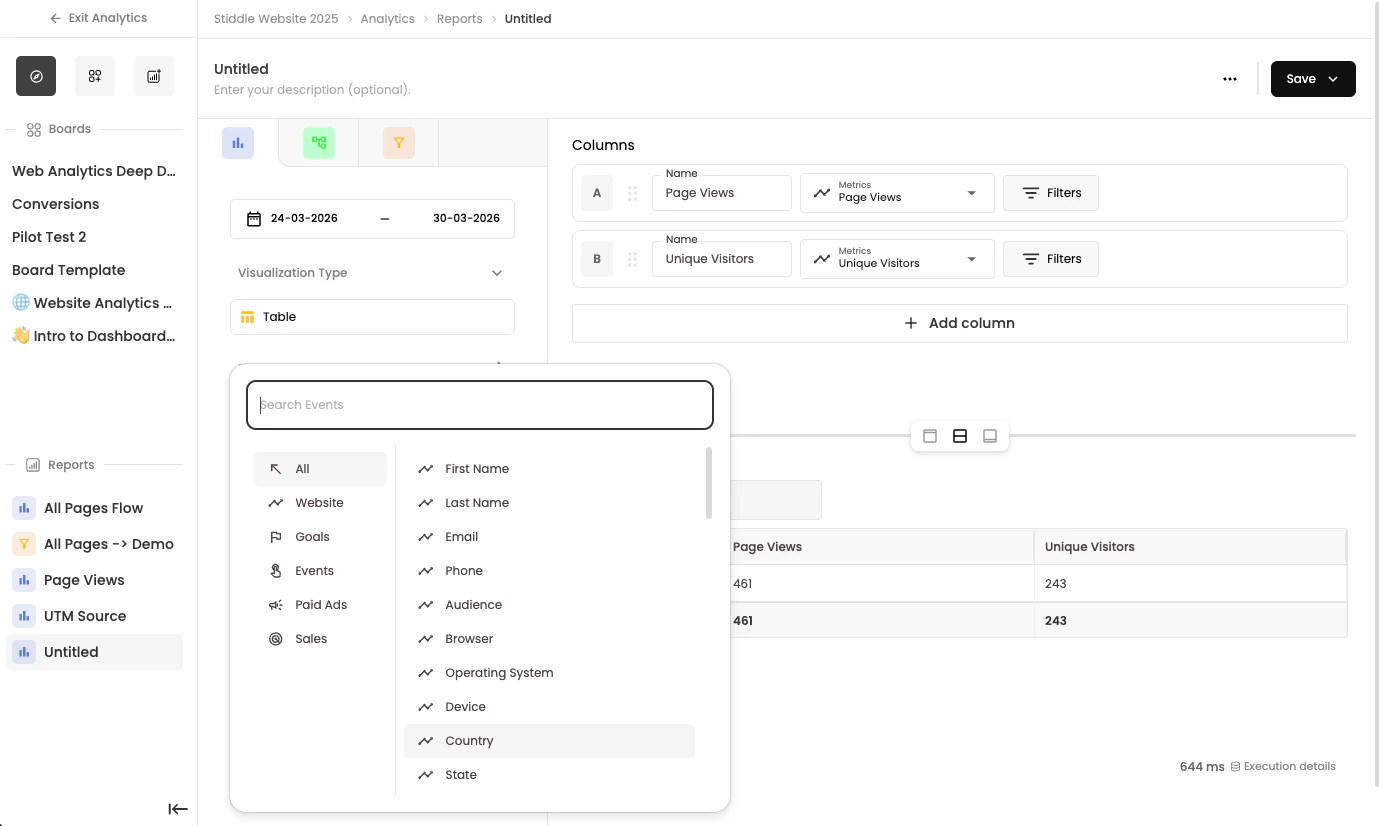The image size is (1379, 826).
Task: Click the Analytics breadcrumb link
Action: coord(388,19)
